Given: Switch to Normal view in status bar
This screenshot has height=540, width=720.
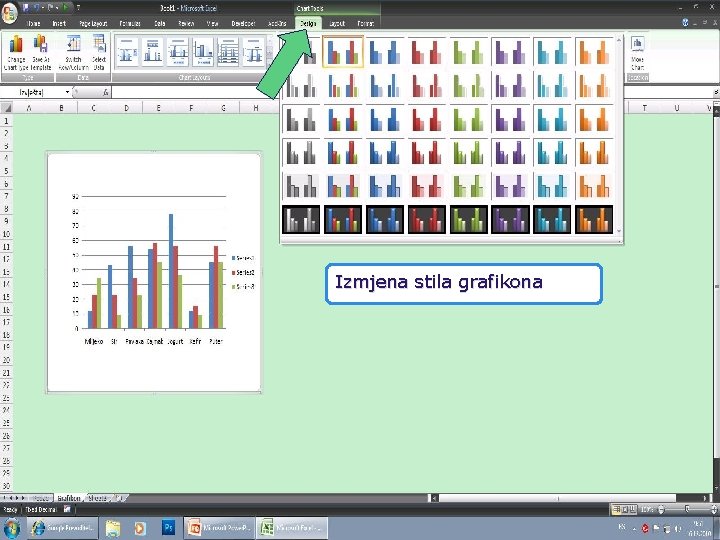Looking at the screenshot, I should pos(617,509).
